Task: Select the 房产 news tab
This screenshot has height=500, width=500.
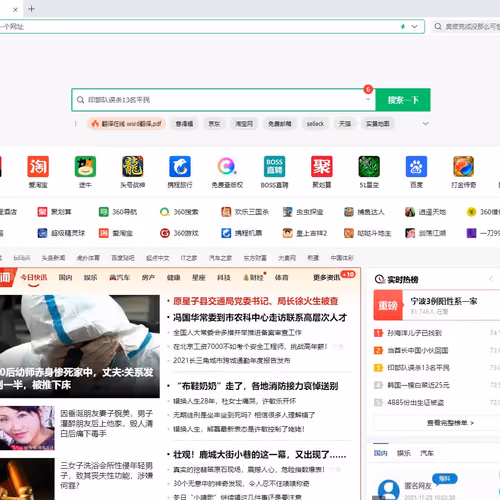Action: 148,277
